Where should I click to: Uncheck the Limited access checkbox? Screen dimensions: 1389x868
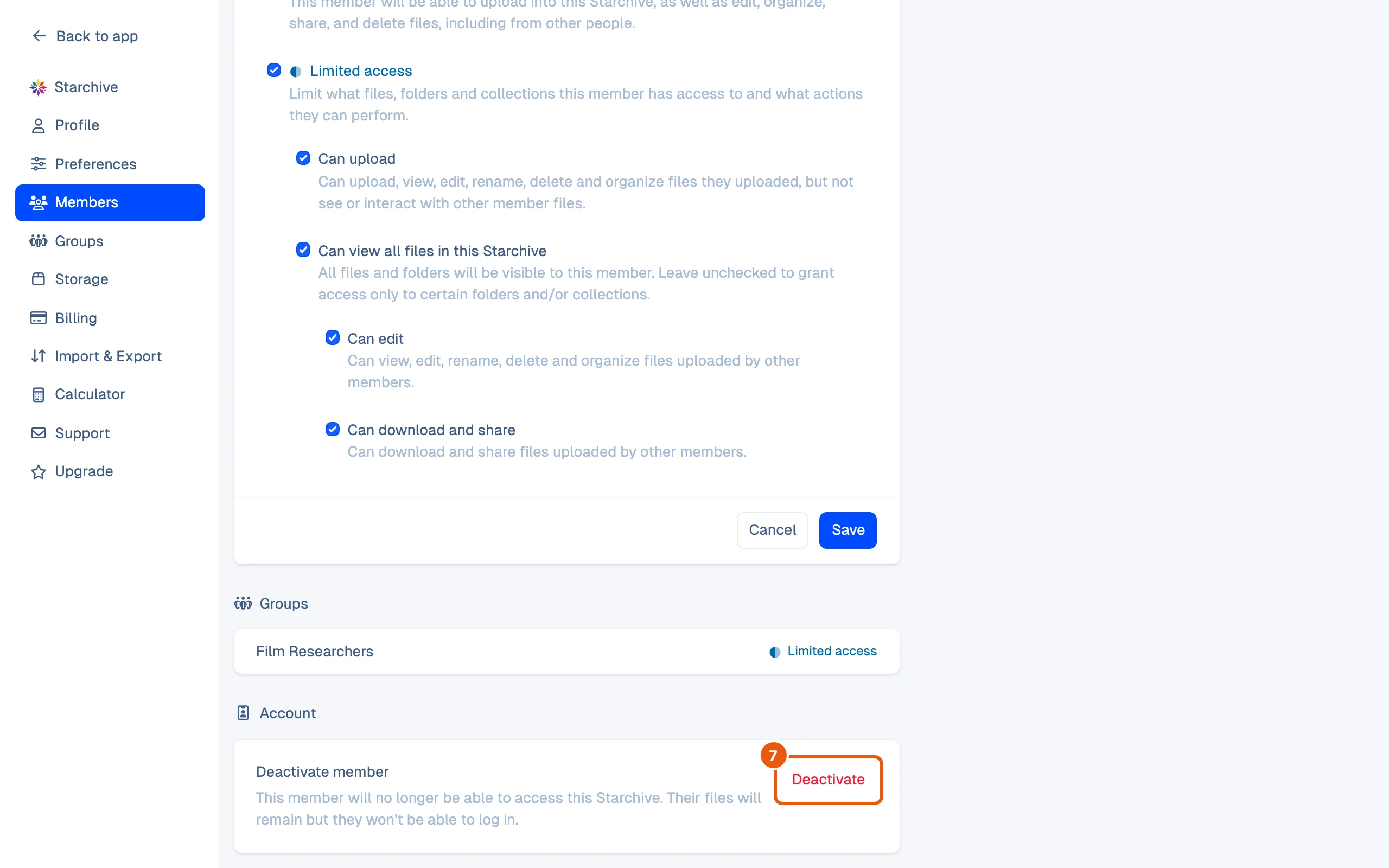click(274, 71)
